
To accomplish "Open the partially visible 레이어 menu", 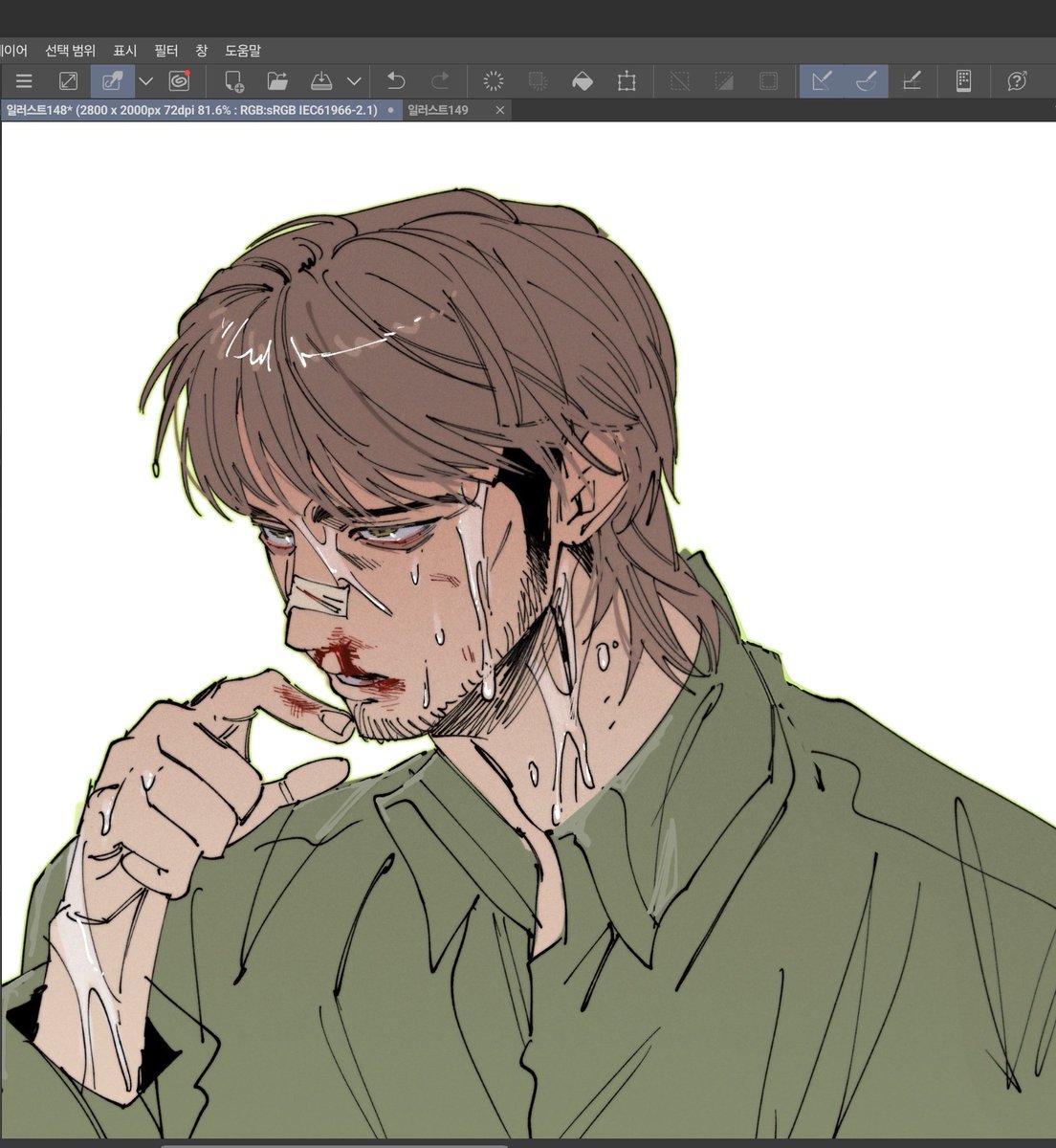I will coord(13,50).
